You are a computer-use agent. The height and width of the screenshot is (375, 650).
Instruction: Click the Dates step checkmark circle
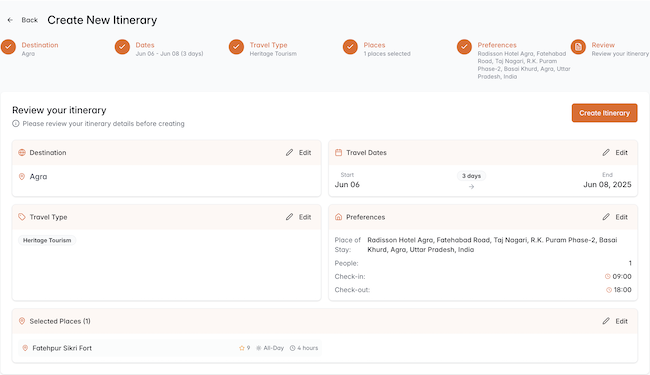(x=122, y=47)
